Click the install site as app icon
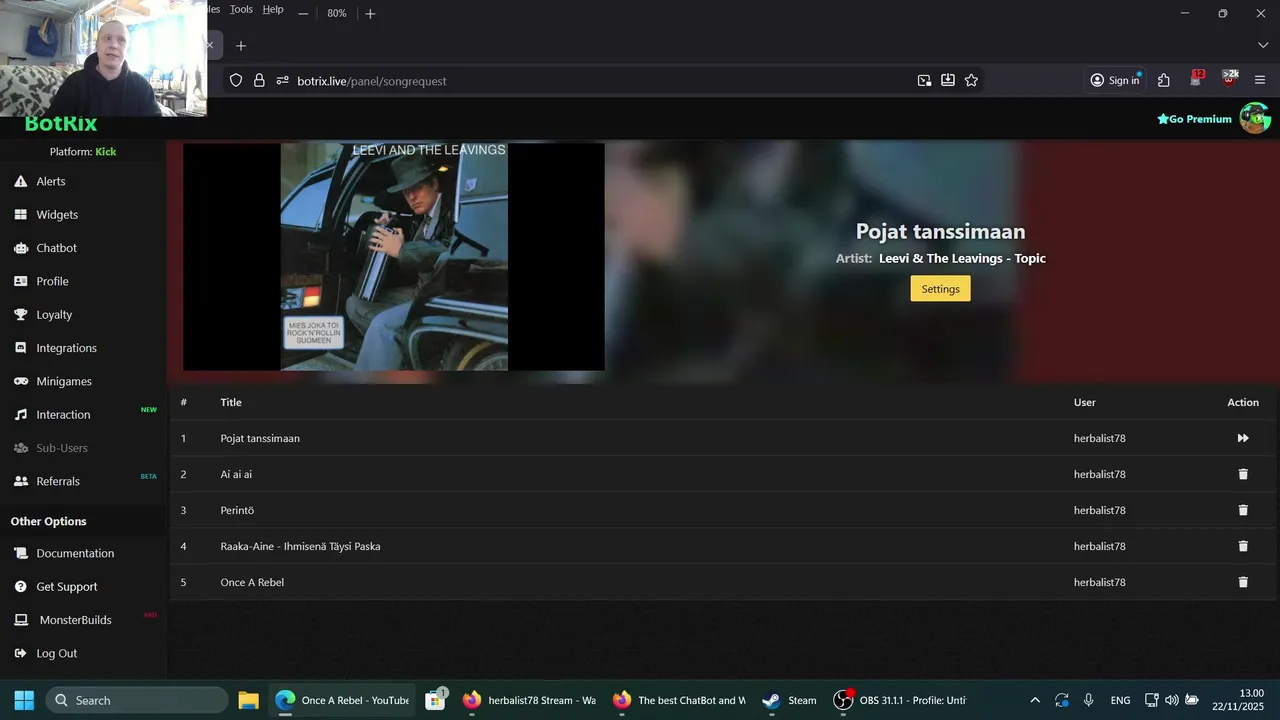1280x720 pixels. pyautogui.click(x=948, y=81)
